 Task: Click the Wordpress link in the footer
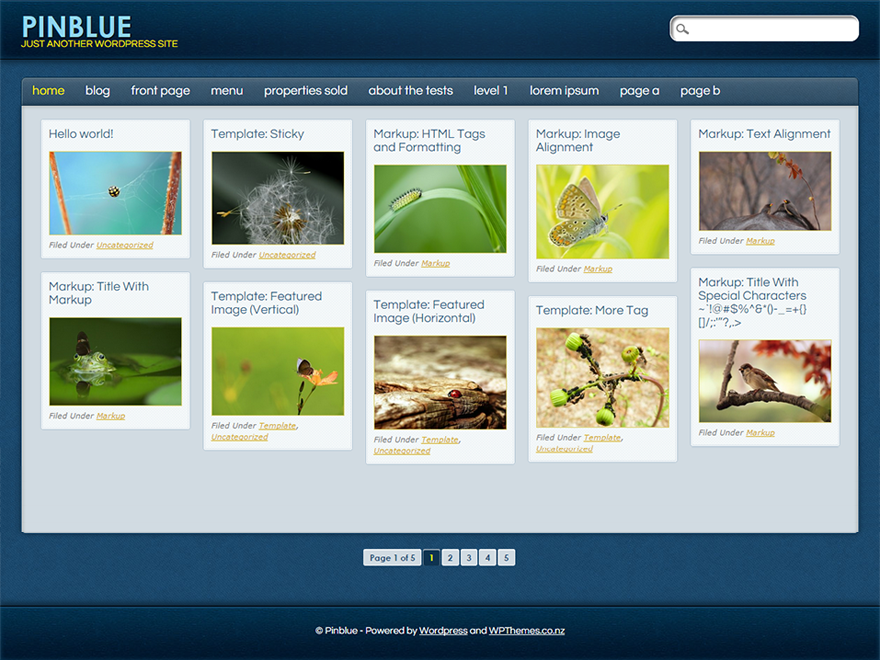[x=443, y=630]
